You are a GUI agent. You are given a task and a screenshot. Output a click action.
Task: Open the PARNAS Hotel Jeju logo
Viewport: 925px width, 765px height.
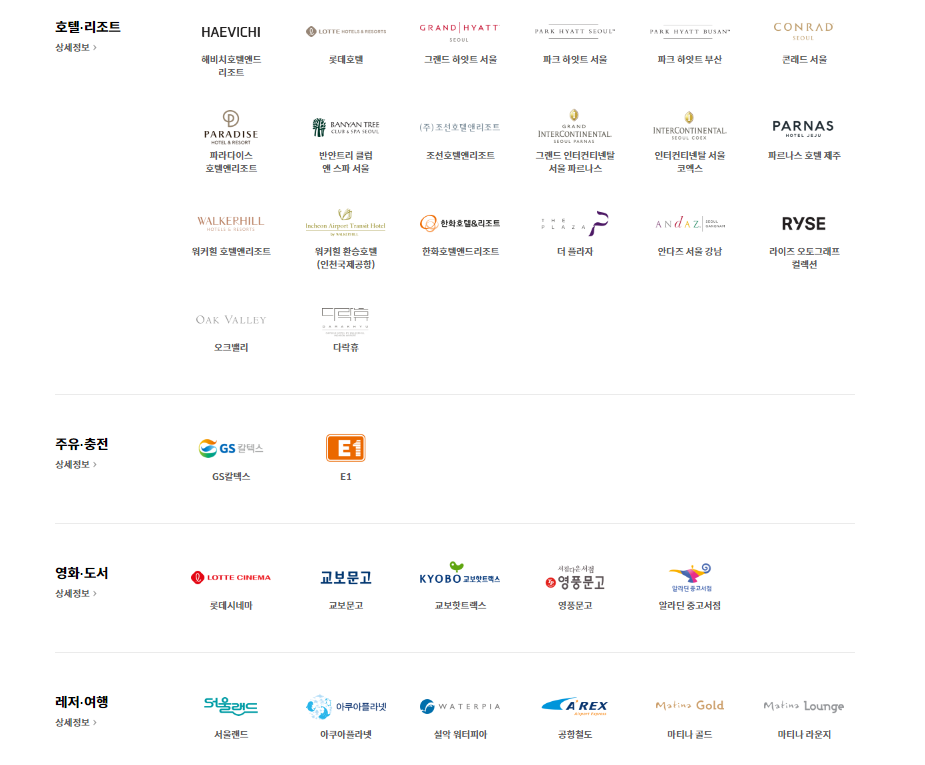(803, 128)
